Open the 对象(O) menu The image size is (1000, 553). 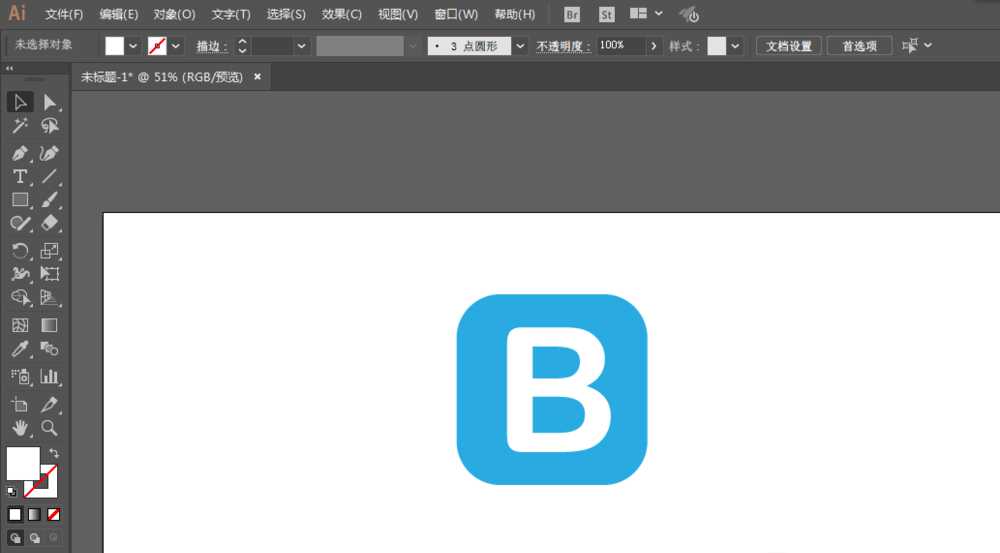click(x=174, y=14)
